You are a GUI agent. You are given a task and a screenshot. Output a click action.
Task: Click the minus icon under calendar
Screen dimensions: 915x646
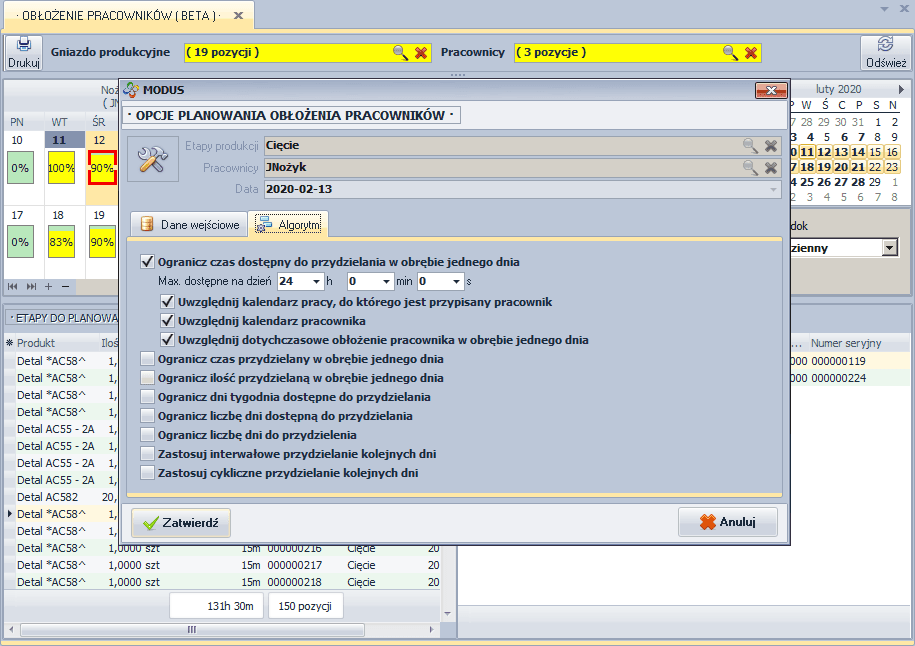pos(65,287)
